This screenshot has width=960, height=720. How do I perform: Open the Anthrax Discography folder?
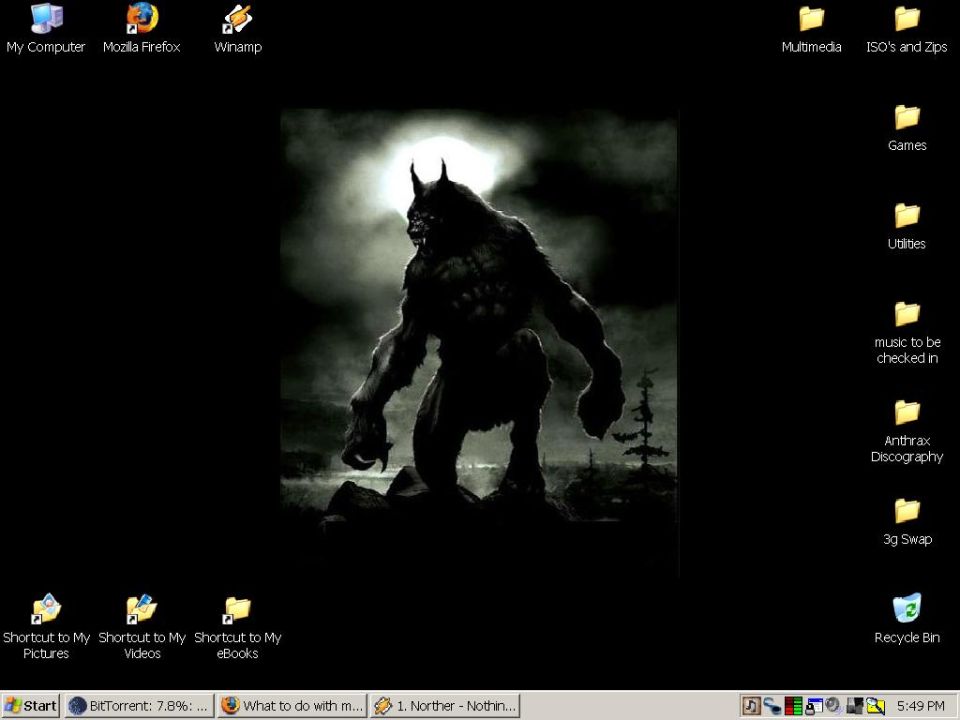[x=907, y=431]
